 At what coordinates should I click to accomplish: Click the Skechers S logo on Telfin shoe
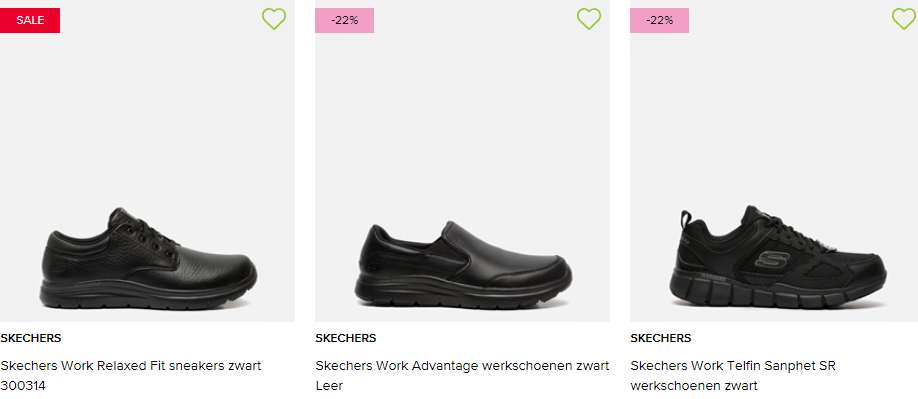tap(768, 257)
